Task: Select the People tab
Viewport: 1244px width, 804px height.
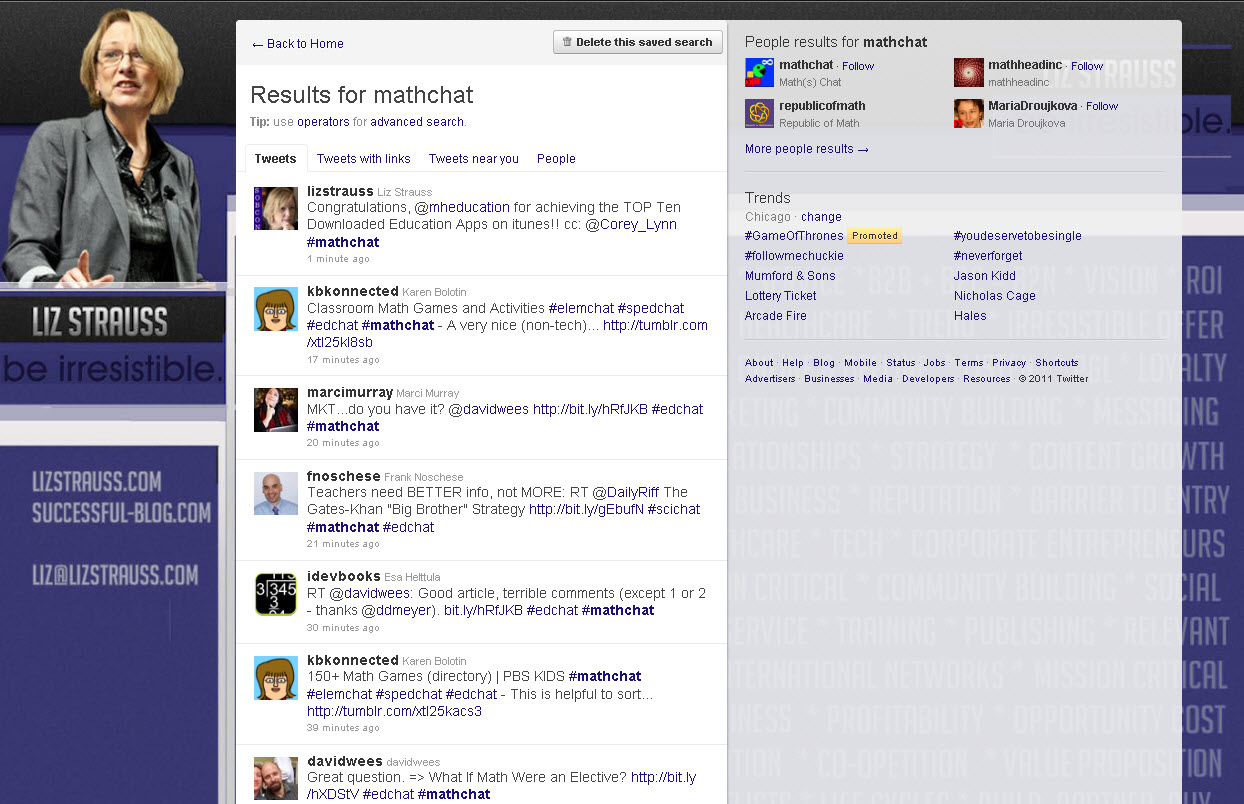Action: point(556,159)
